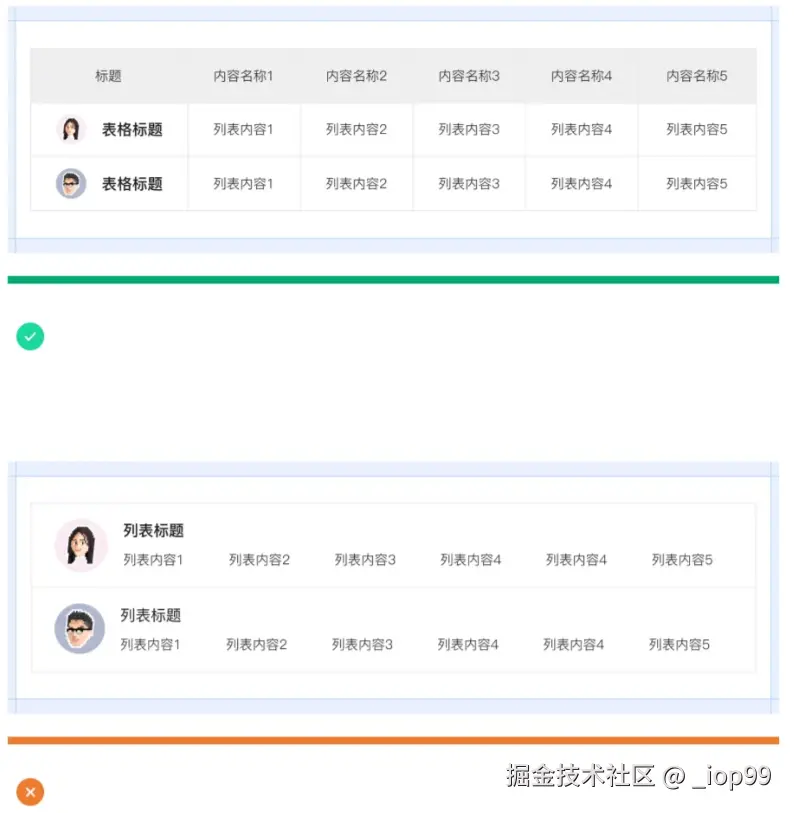Click 列表内容3 in woman's list item
This screenshot has width=794, height=813.
coord(365,559)
